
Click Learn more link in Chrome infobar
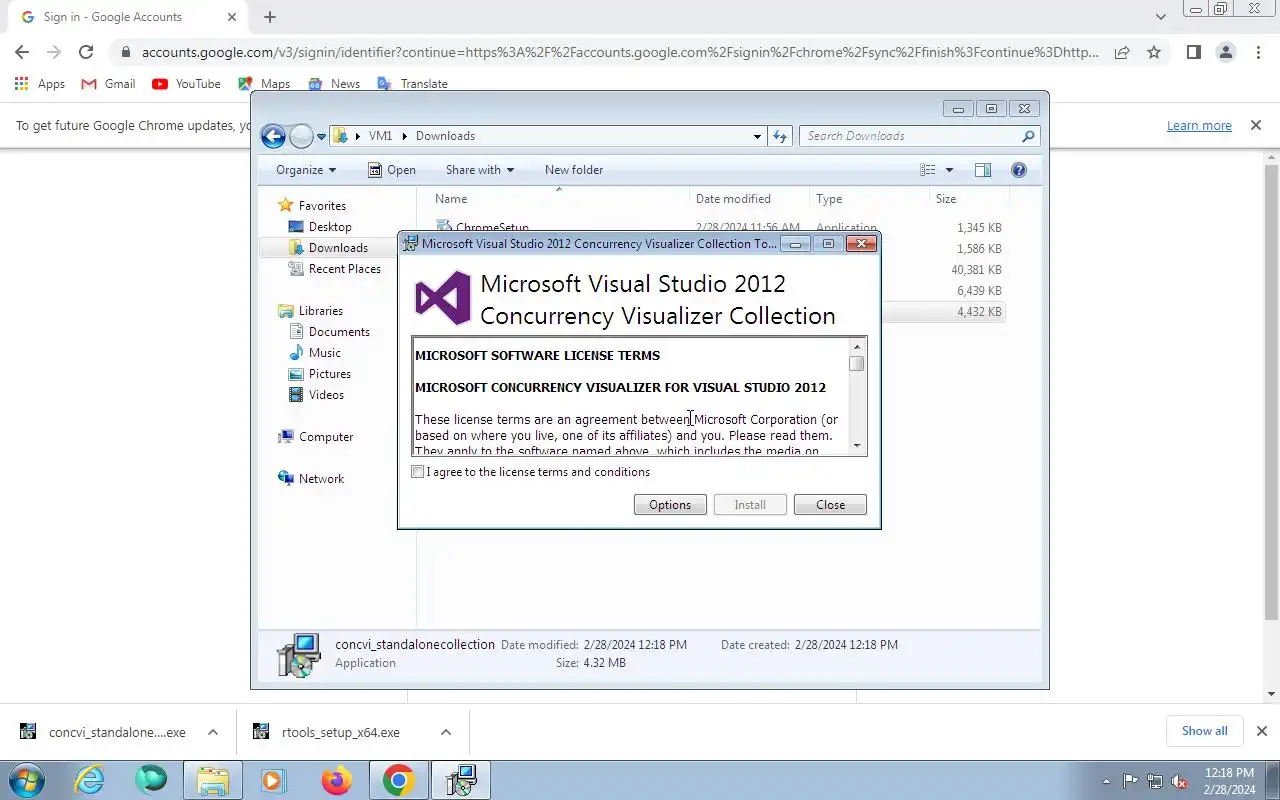tap(1199, 126)
